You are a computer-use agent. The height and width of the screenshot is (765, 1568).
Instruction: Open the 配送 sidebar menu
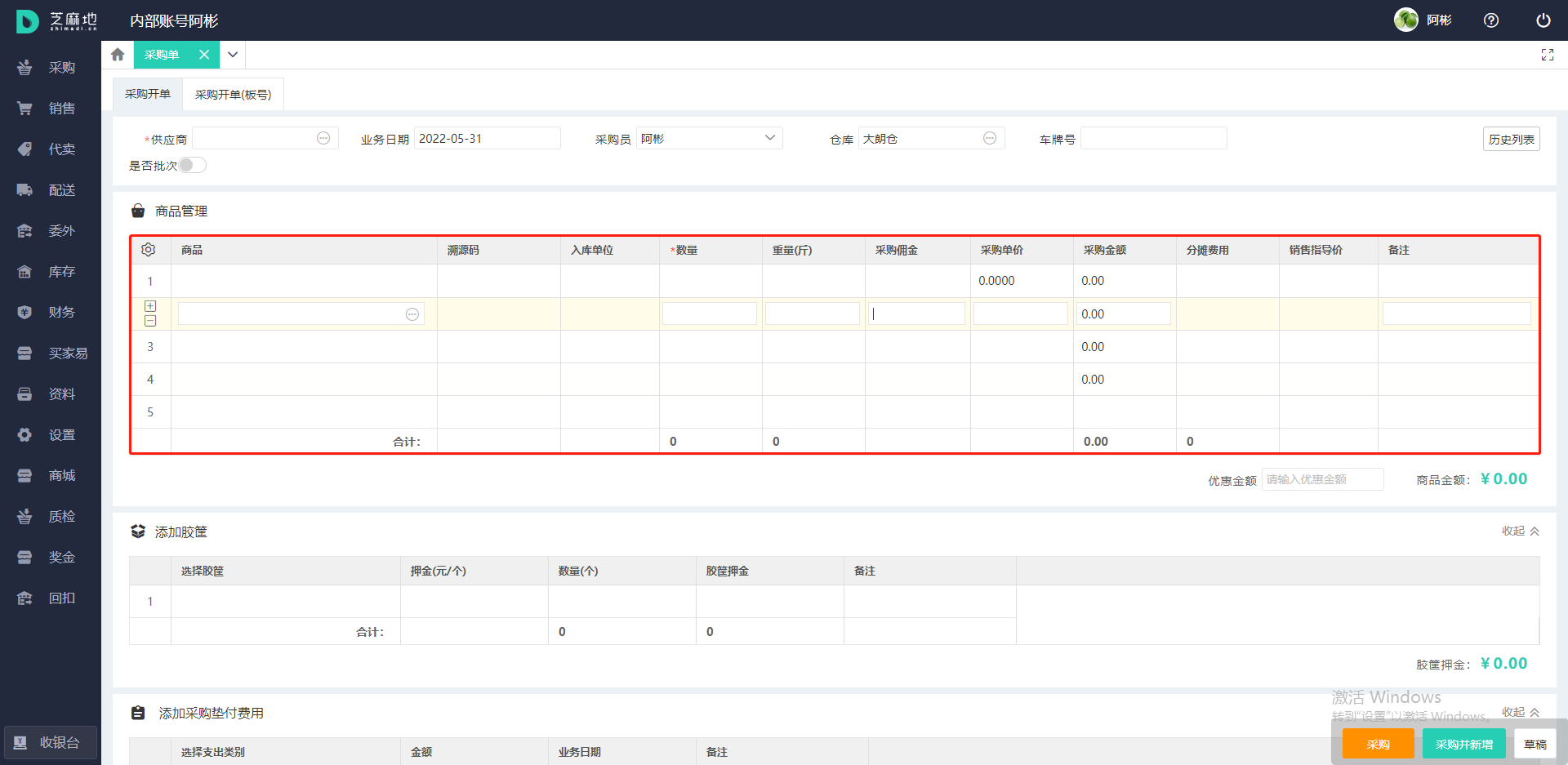[51, 190]
